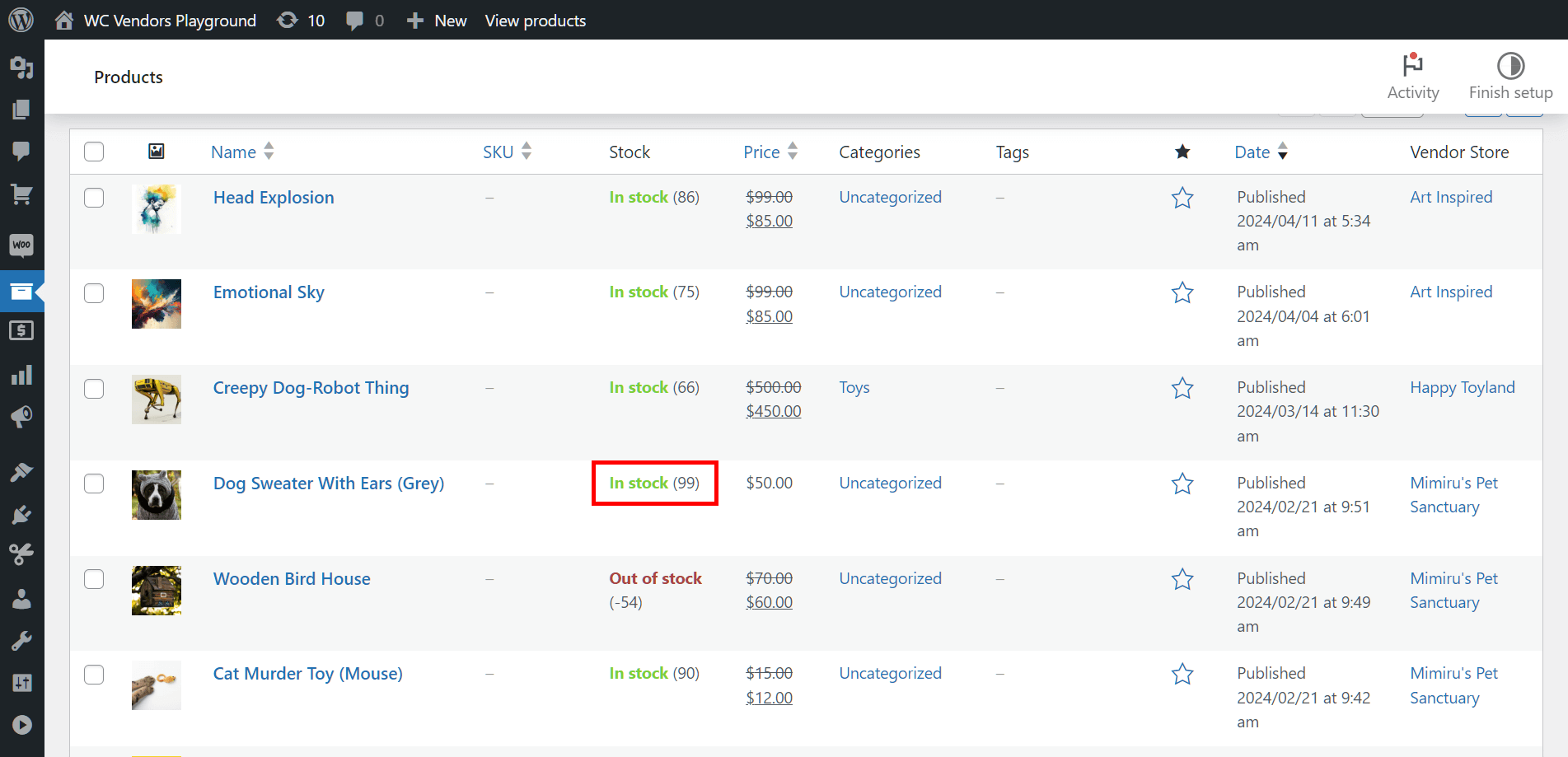The height and width of the screenshot is (757, 1568).
Task: Toggle featured star for Cat Murder Toy
Action: point(1182,674)
